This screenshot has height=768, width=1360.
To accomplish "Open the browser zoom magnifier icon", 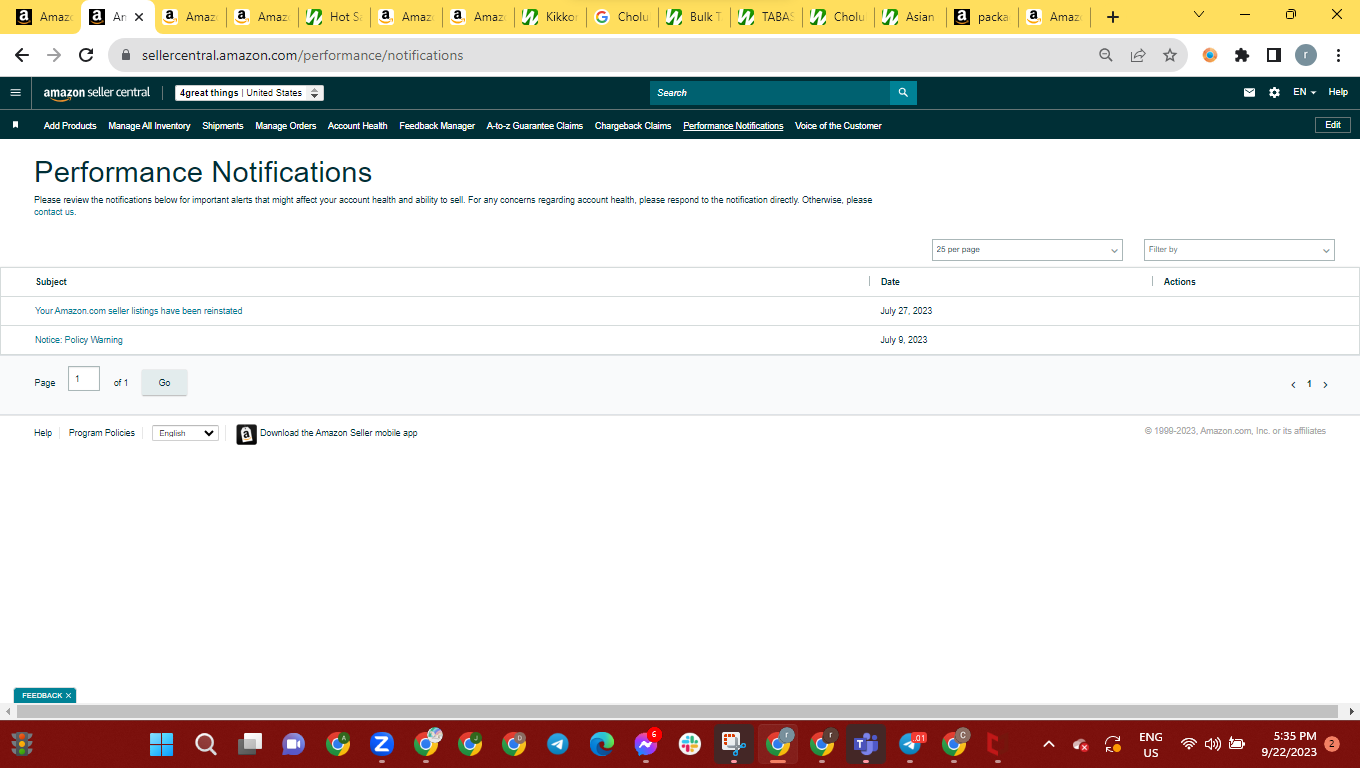I will pos(1106,55).
